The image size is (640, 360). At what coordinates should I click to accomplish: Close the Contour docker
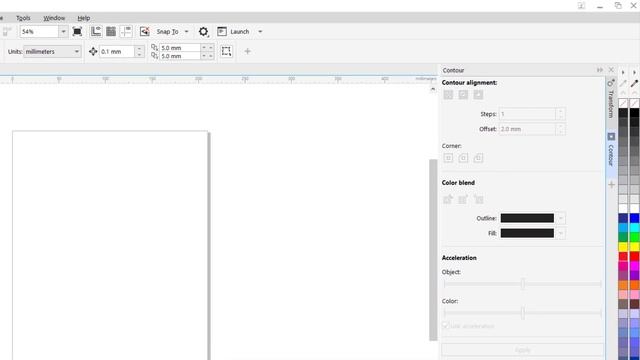click(611, 70)
